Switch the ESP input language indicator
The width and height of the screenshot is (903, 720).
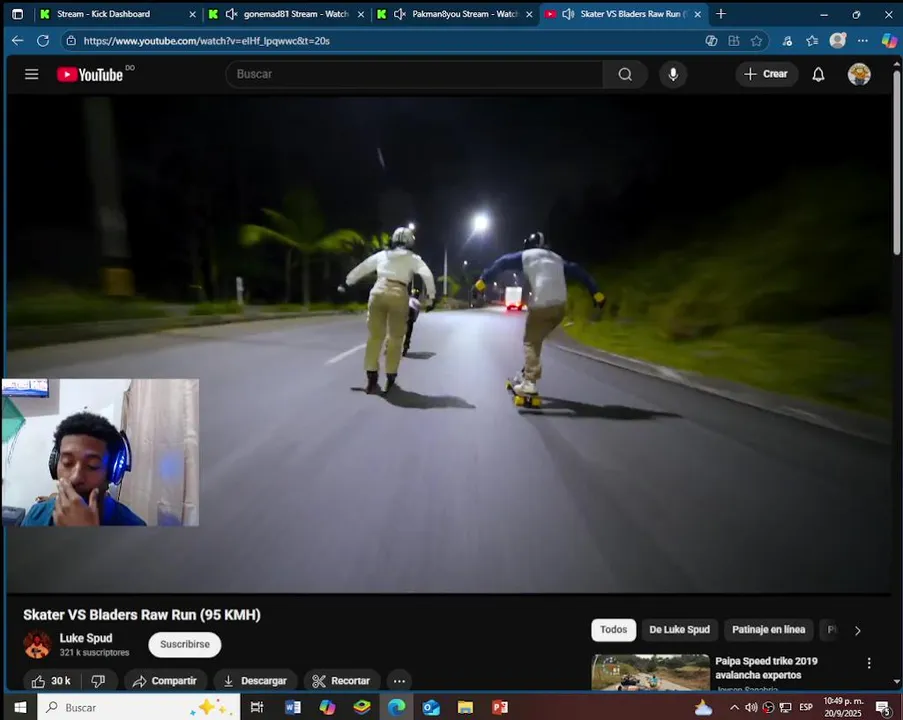(806, 707)
